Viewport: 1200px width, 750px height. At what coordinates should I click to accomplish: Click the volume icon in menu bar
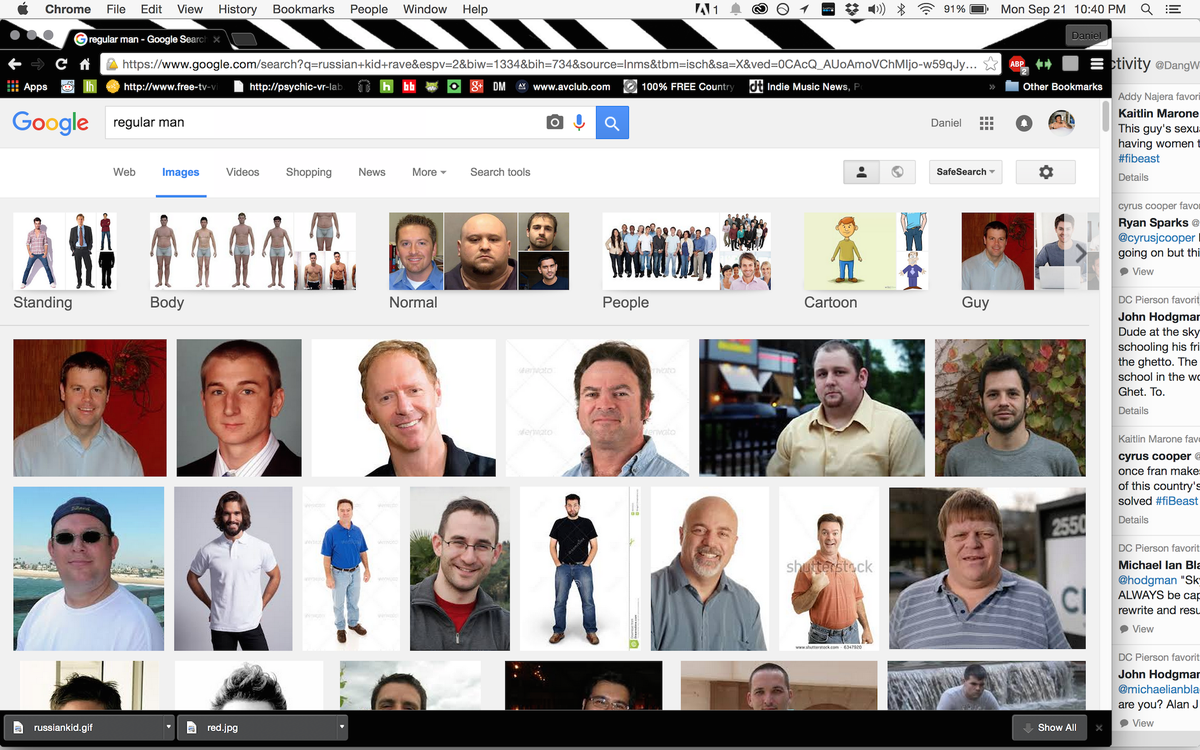[x=877, y=9]
